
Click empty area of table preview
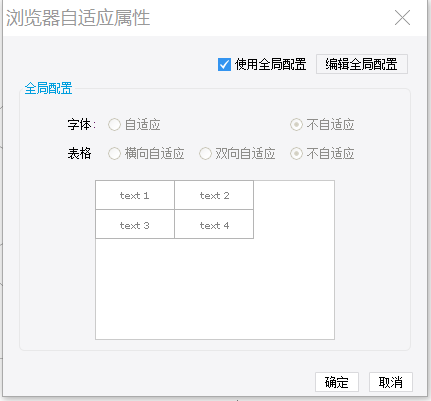pyautogui.click(x=215, y=289)
